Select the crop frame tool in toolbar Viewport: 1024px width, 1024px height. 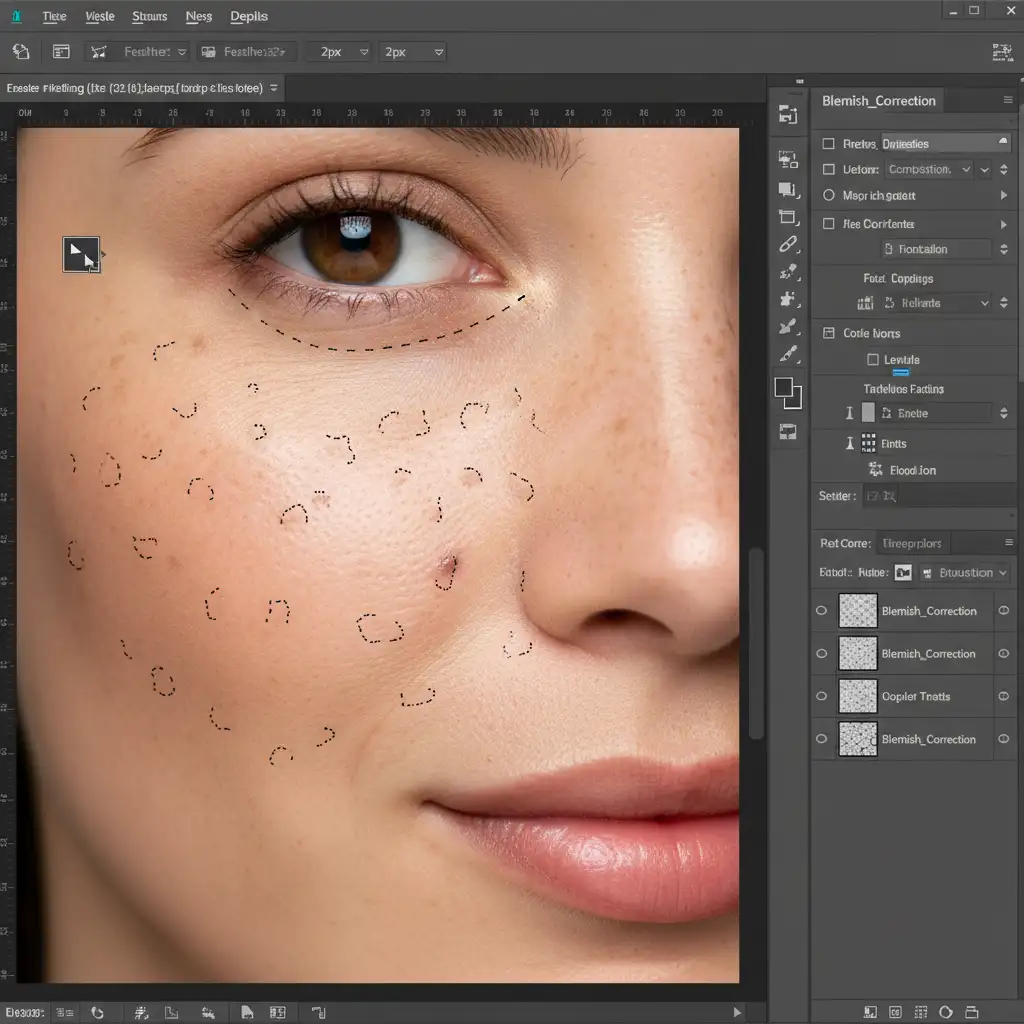coord(788,217)
